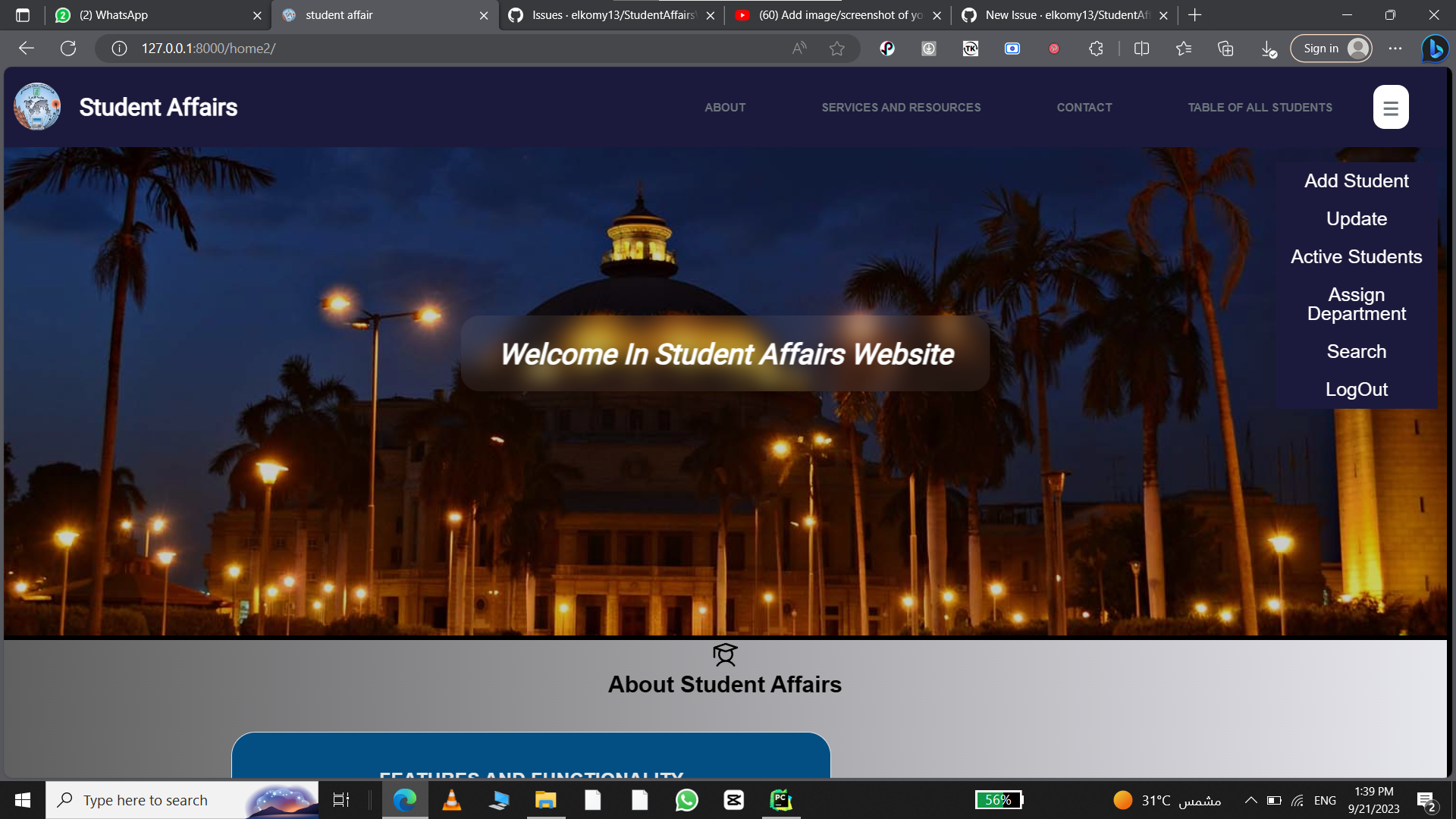Open split screen in browser toolbar

pos(1141,48)
